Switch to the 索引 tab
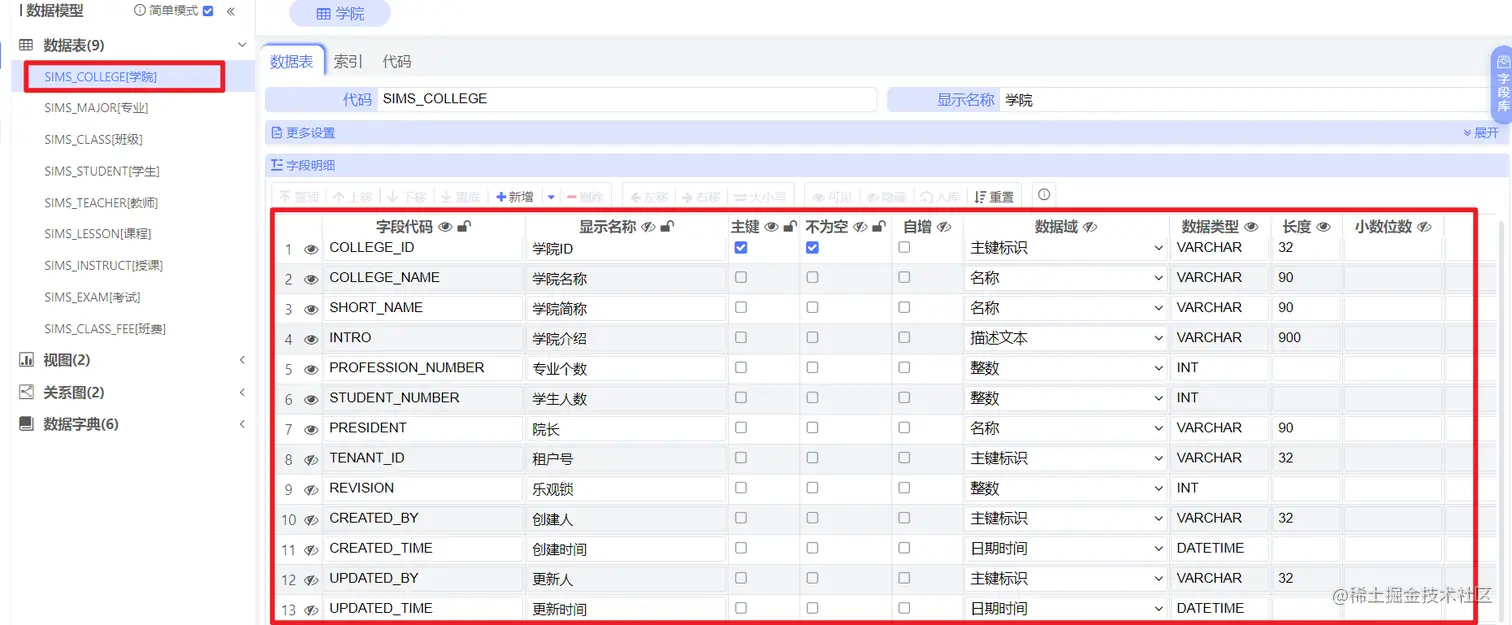The image size is (1512, 625). (347, 61)
